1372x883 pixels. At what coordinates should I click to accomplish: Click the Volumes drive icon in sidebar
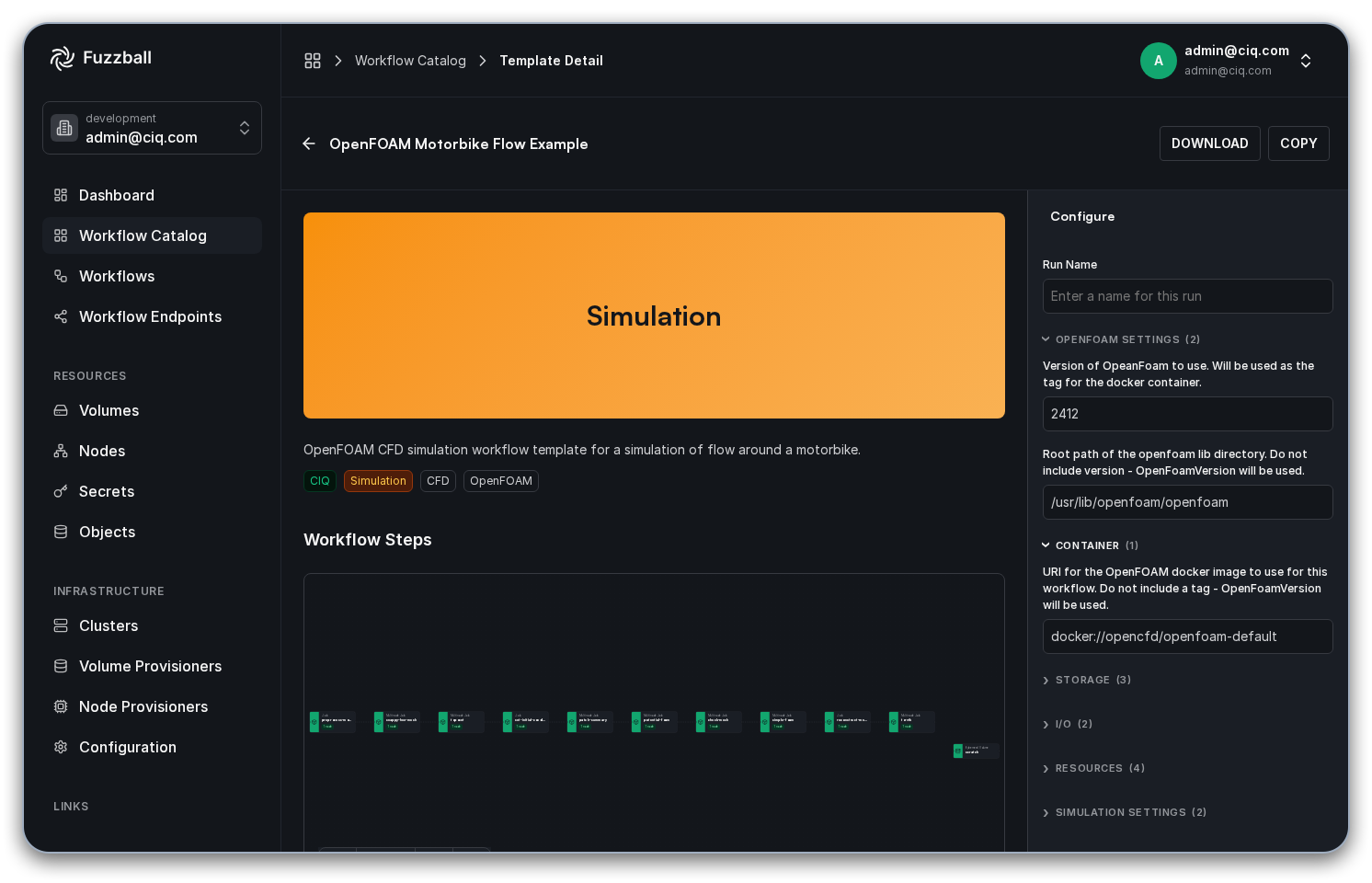(x=61, y=410)
